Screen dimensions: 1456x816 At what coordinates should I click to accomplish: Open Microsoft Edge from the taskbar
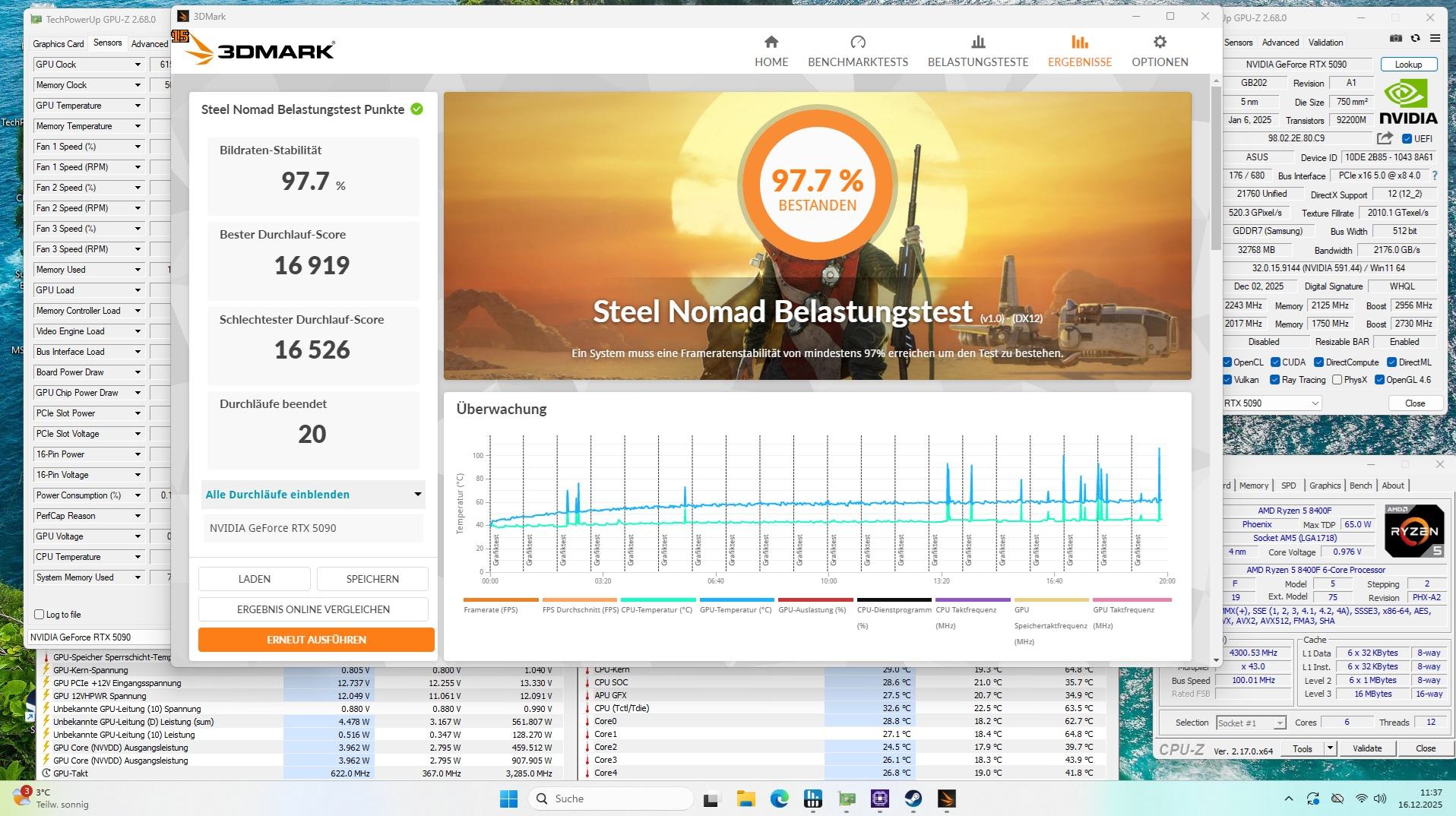[780, 799]
